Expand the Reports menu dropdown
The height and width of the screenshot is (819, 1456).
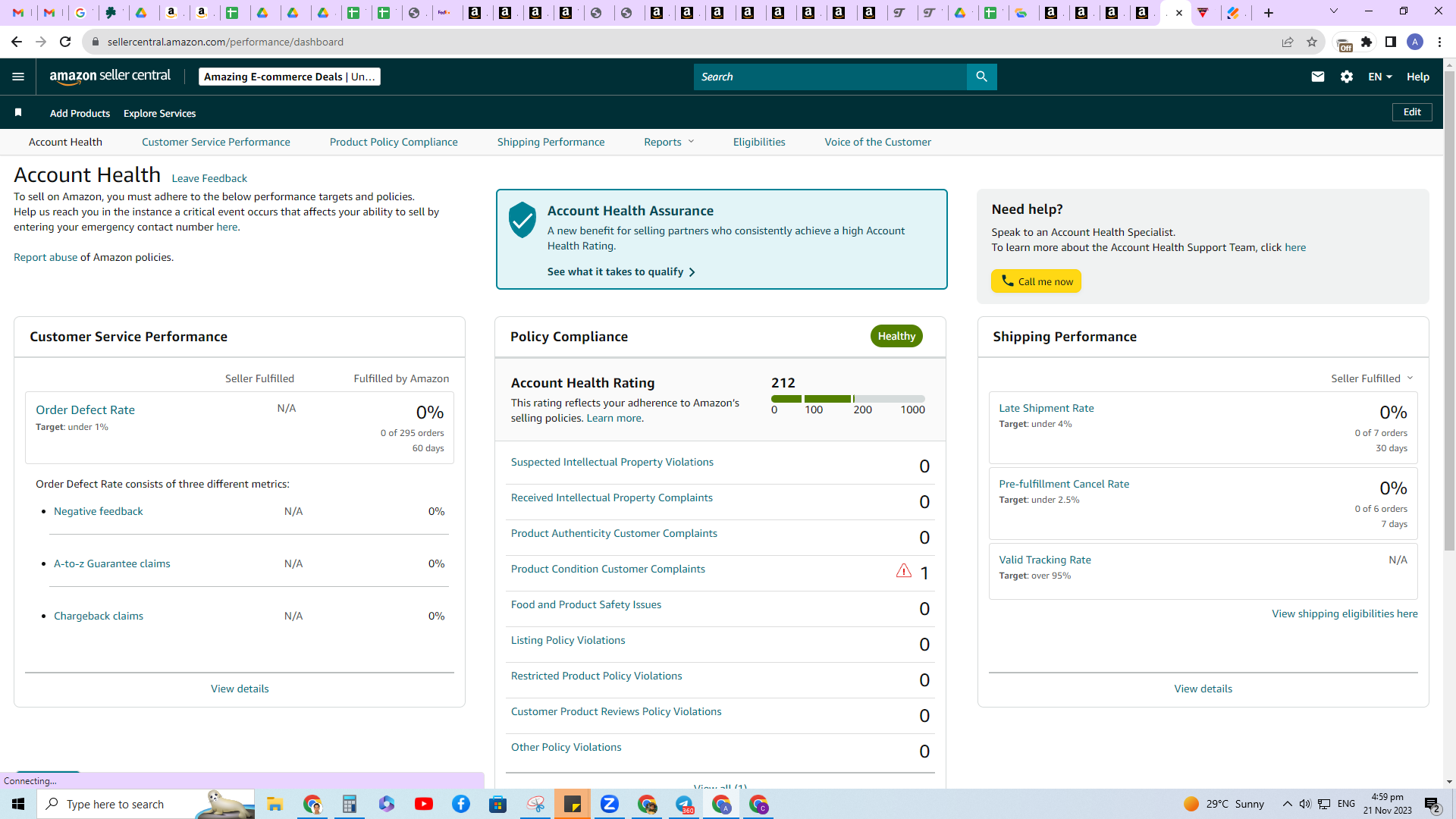[x=669, y=142]
